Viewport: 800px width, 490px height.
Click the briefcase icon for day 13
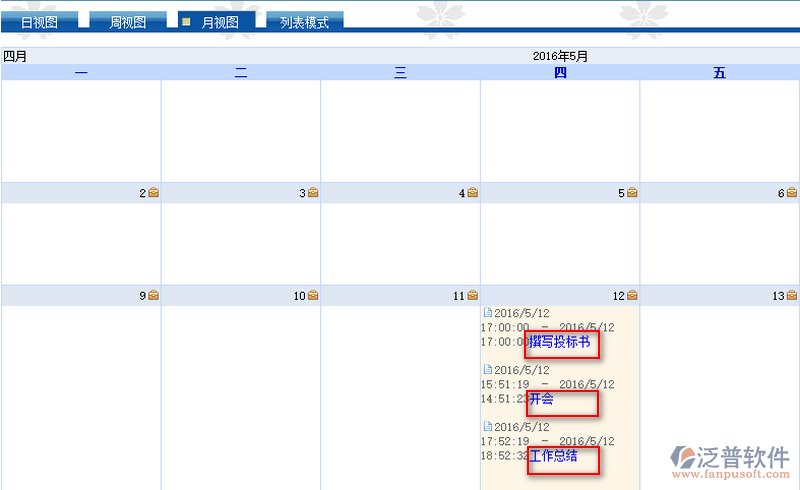click(792, 295)
